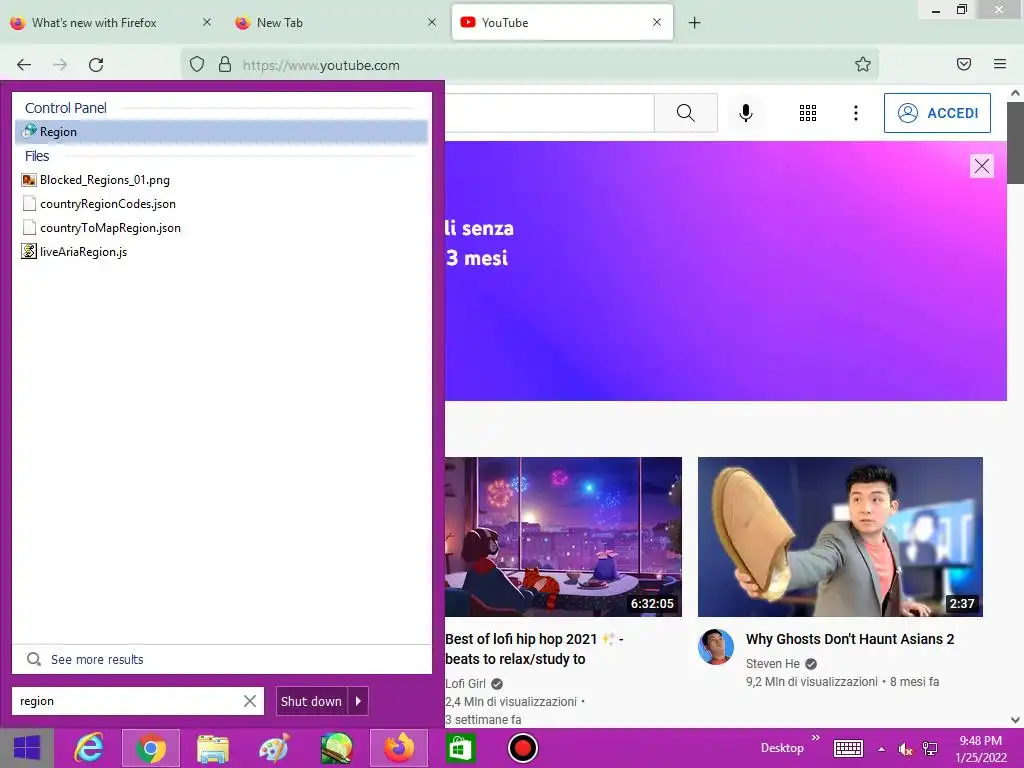Close What's new with Firefox tab
The image size is (1024, 768).
(206, 22)
